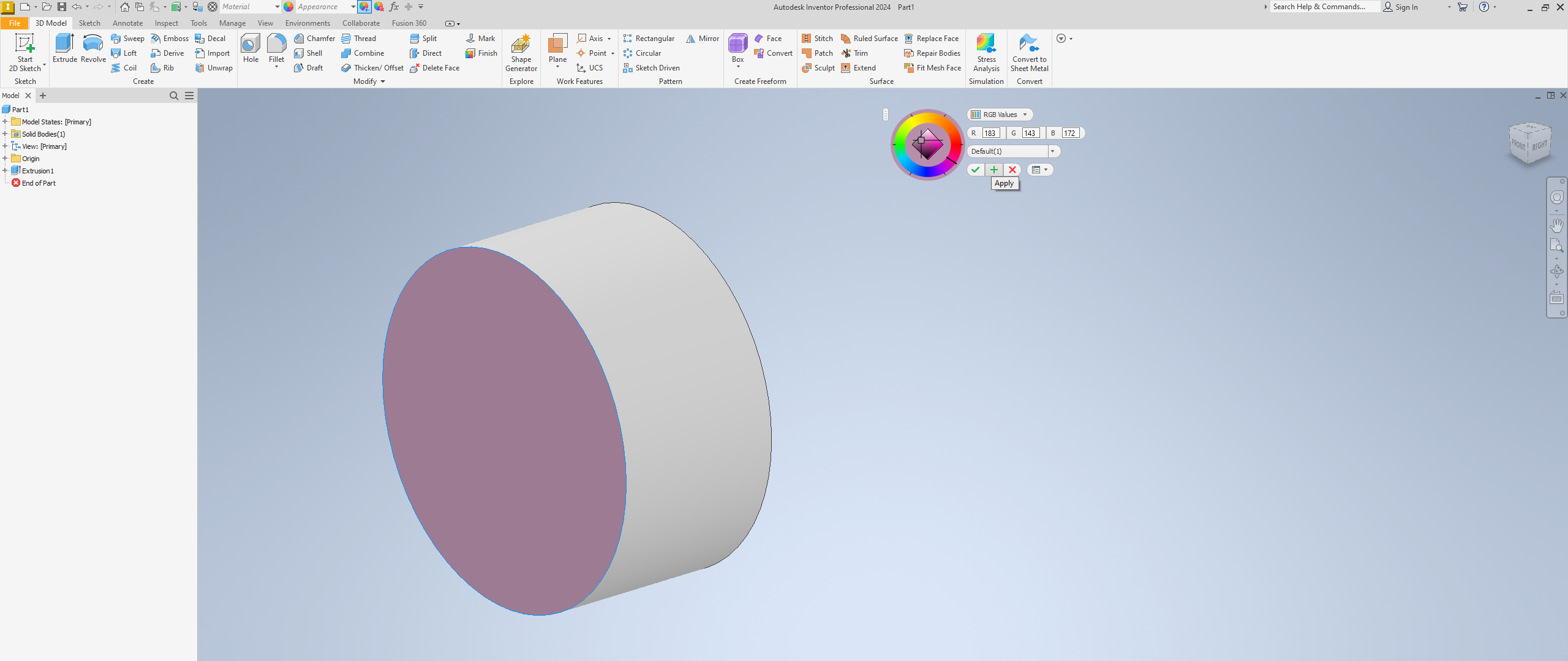Click the Hole tool
The image size is (1568, 661).
click(x=251, y=48)
